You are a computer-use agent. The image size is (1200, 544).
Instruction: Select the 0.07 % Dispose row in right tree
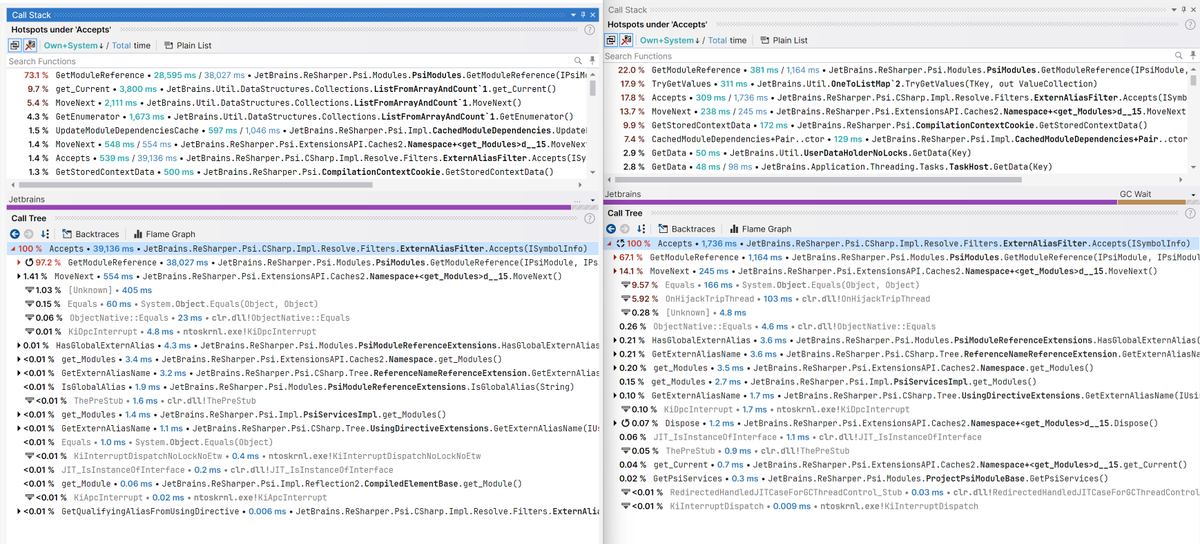[900, 424]
